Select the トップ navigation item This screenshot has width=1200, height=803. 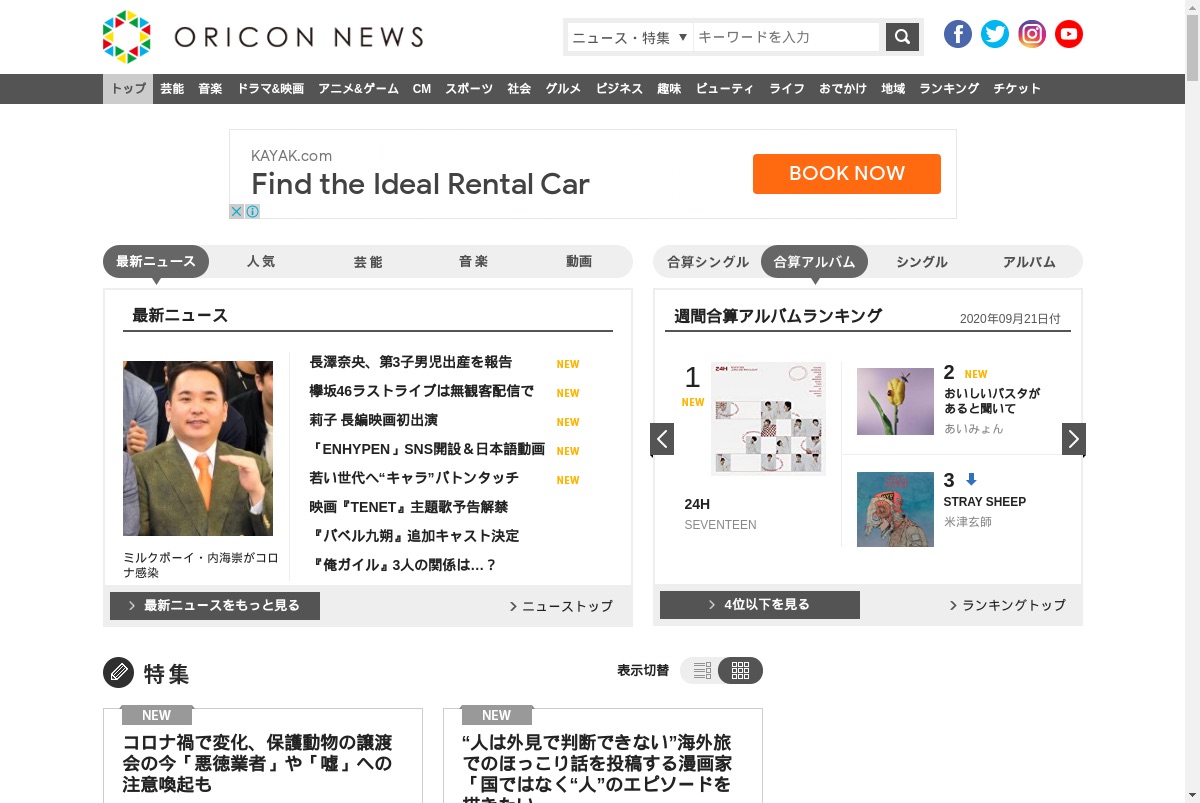tap(128, 89)
